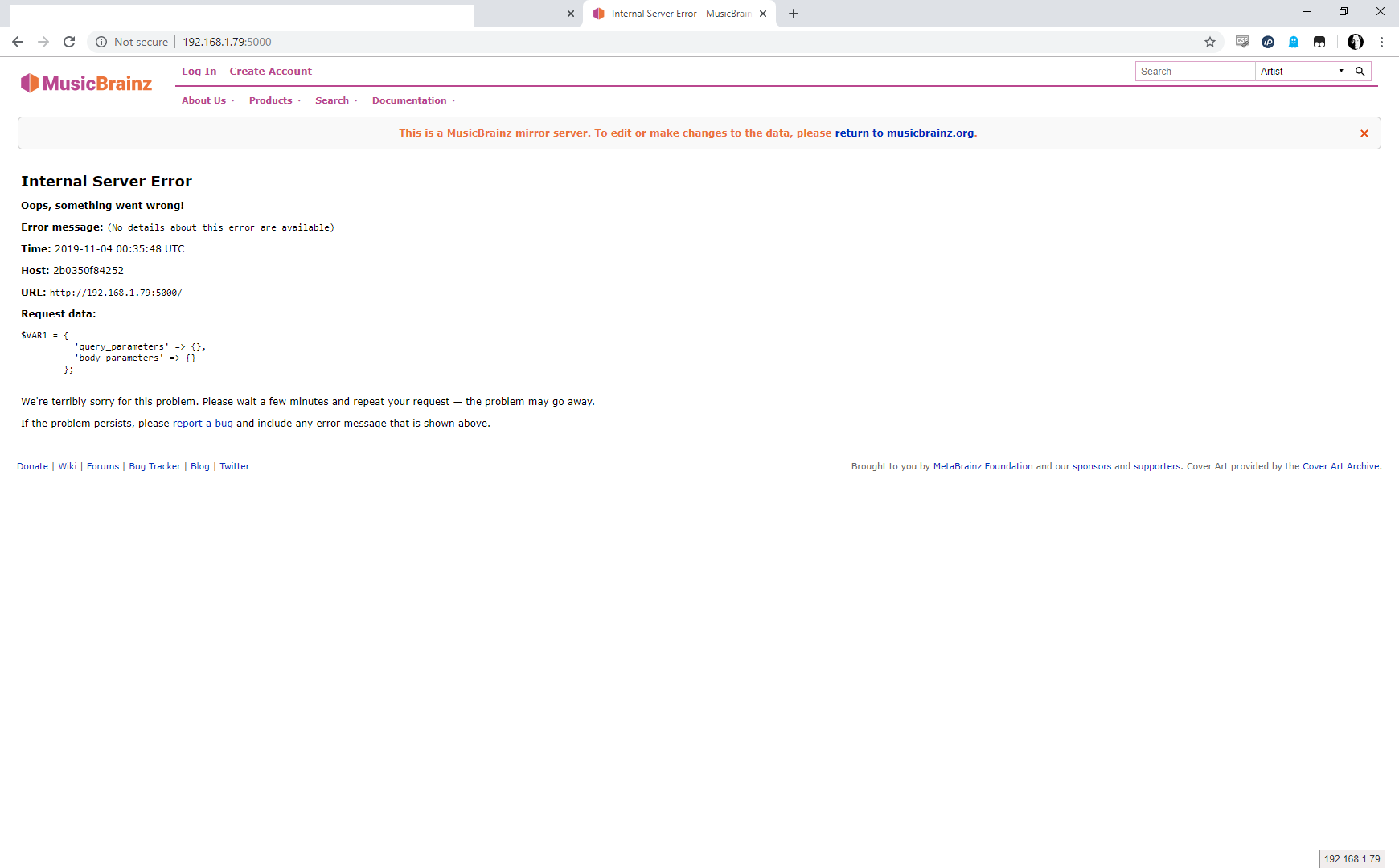Screen dimensions: 1399x868
Task: Open the browser profile avatar
Action: coord(1356,42)
